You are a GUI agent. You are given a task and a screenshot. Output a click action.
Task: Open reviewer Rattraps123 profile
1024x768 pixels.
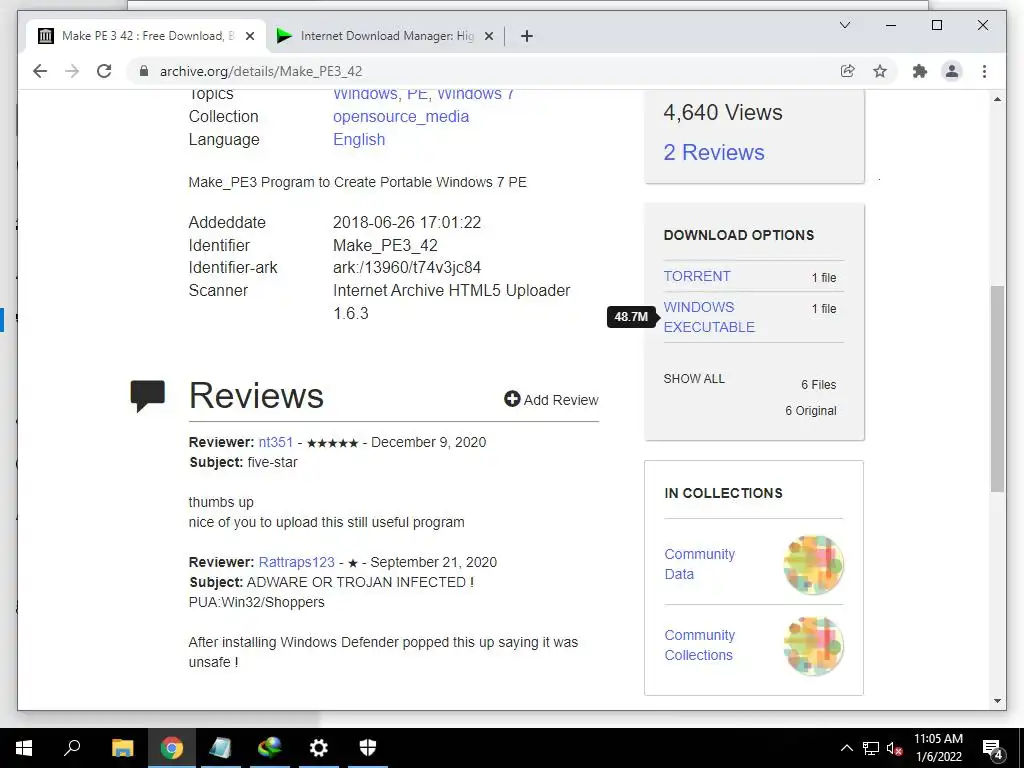point(296,562)
